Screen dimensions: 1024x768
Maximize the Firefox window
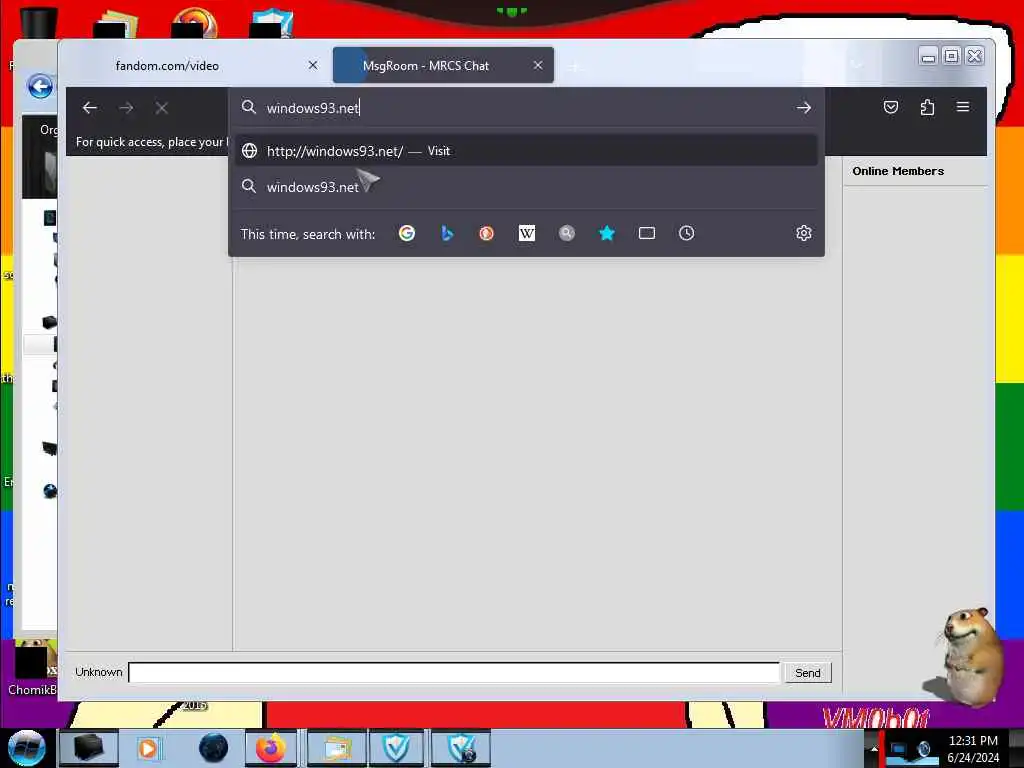point(952,56)
